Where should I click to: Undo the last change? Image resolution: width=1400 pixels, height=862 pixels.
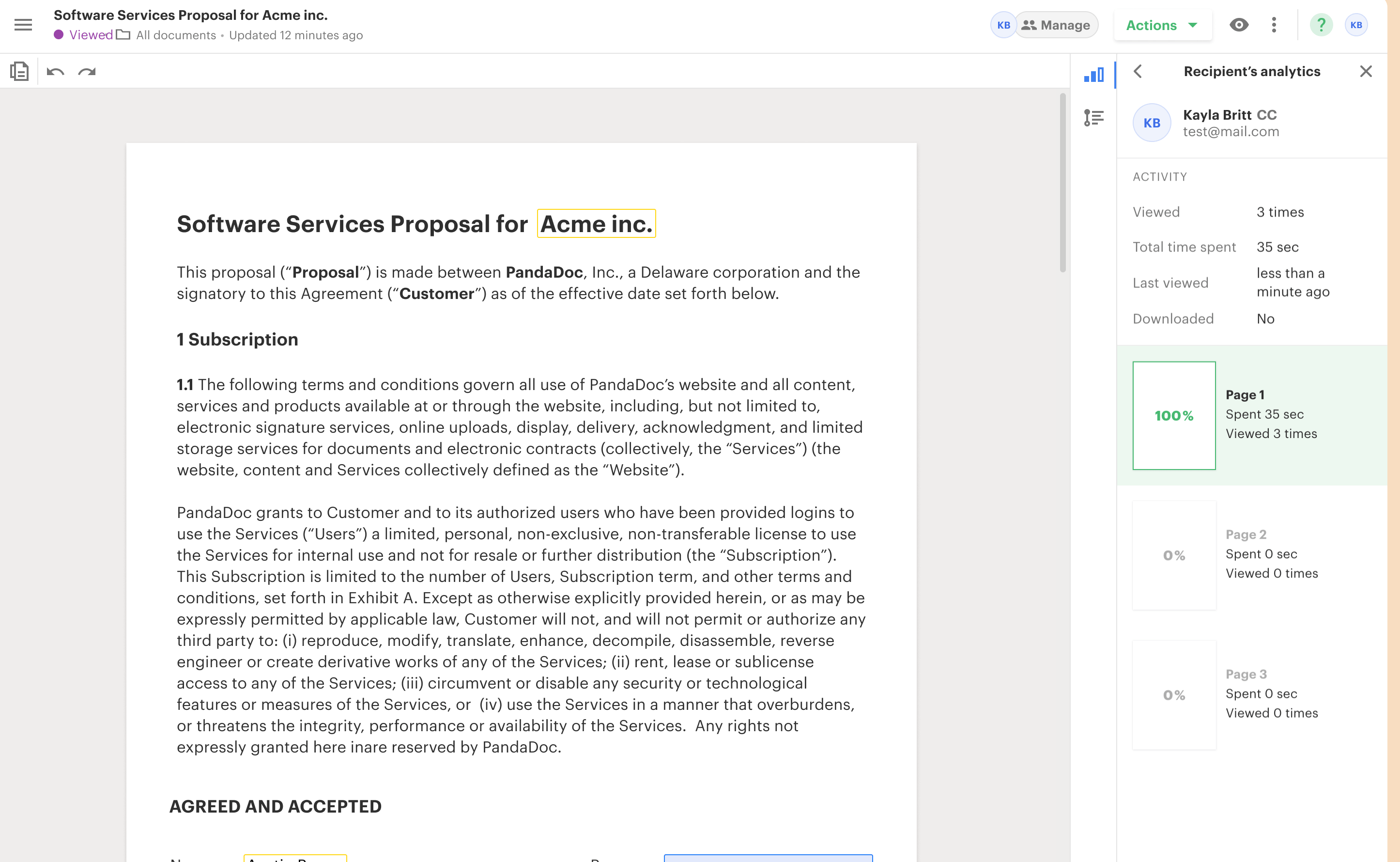[x=55, y=72]
